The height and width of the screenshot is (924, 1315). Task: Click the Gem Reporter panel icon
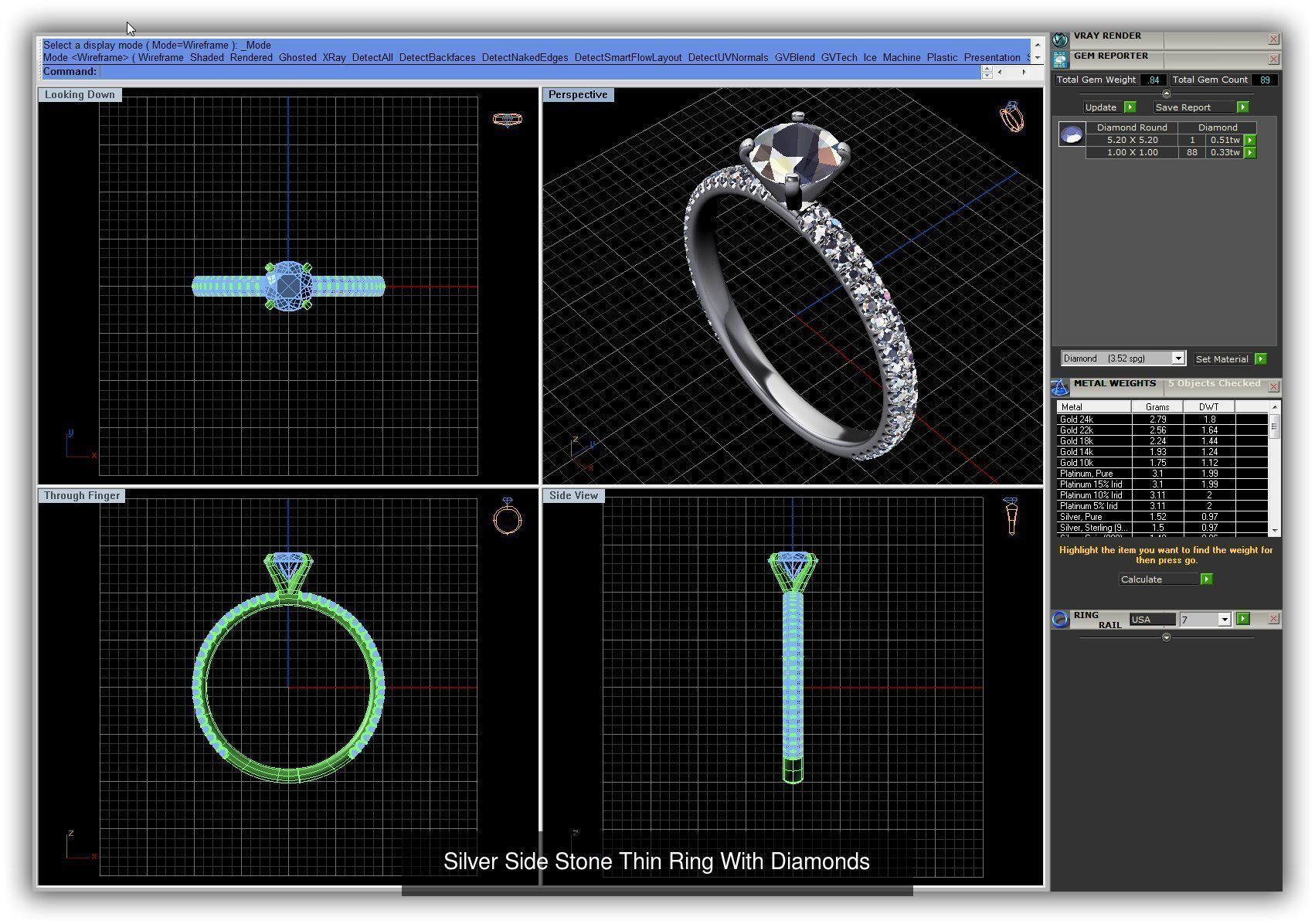(1060, 59)
